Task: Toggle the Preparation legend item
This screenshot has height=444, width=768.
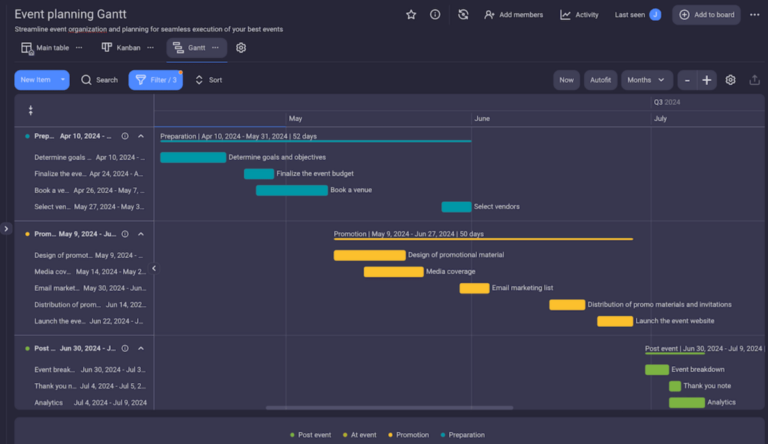Action: (464, 435)
